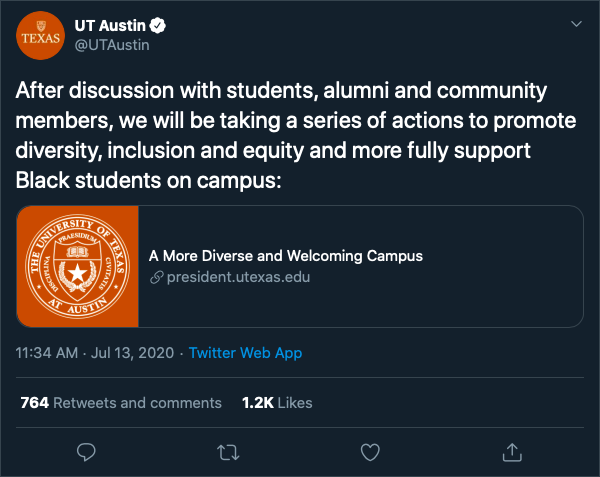View the 1.2K Likes list

point(277,403)
